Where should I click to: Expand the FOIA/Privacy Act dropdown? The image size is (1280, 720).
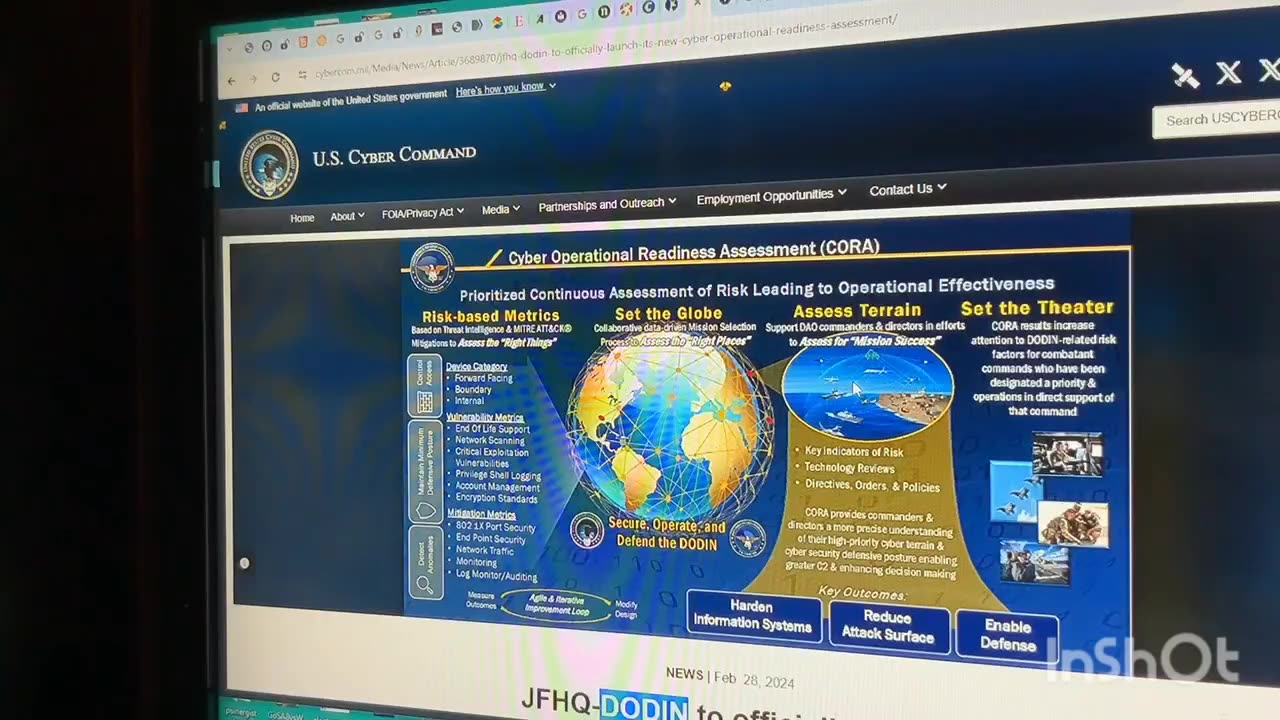pyautogui.click(x=423, y=212)
